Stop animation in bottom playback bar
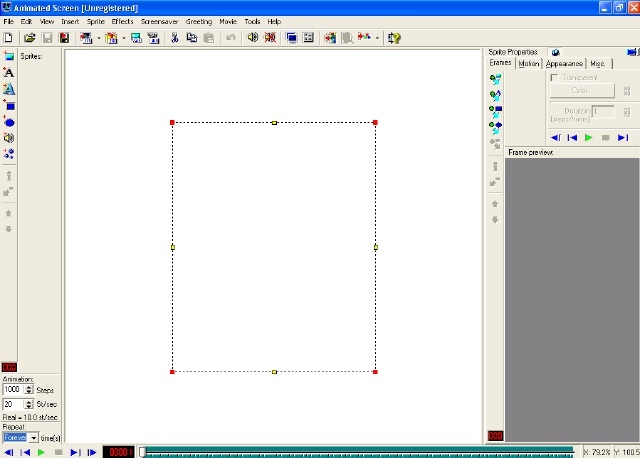Image resolution: width=640 pixels, height=458 pixels. point(58,452)
